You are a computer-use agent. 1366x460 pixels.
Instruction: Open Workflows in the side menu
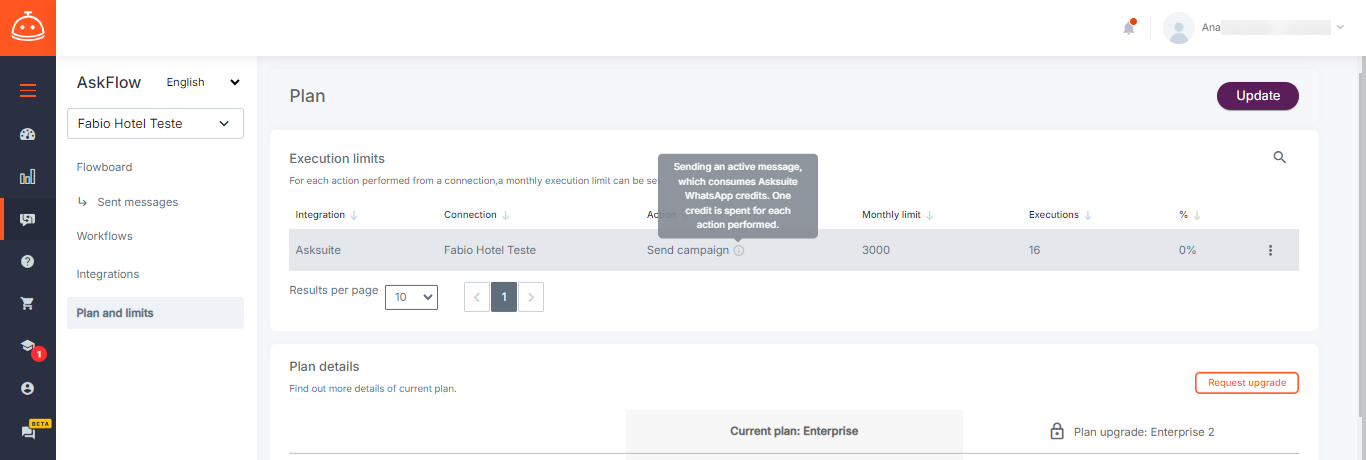[x=104, y=236]
